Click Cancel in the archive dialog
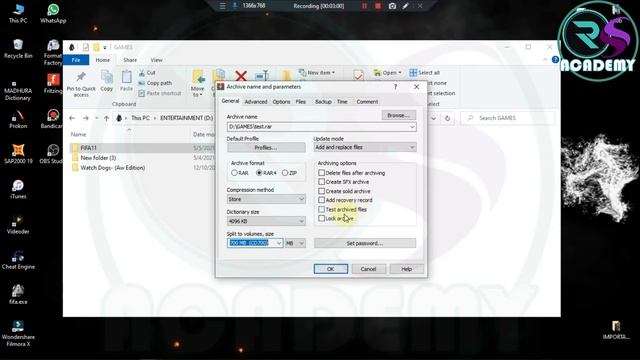Screen dimensions: 640x360 pyautogui.click(x=368, y=269)
